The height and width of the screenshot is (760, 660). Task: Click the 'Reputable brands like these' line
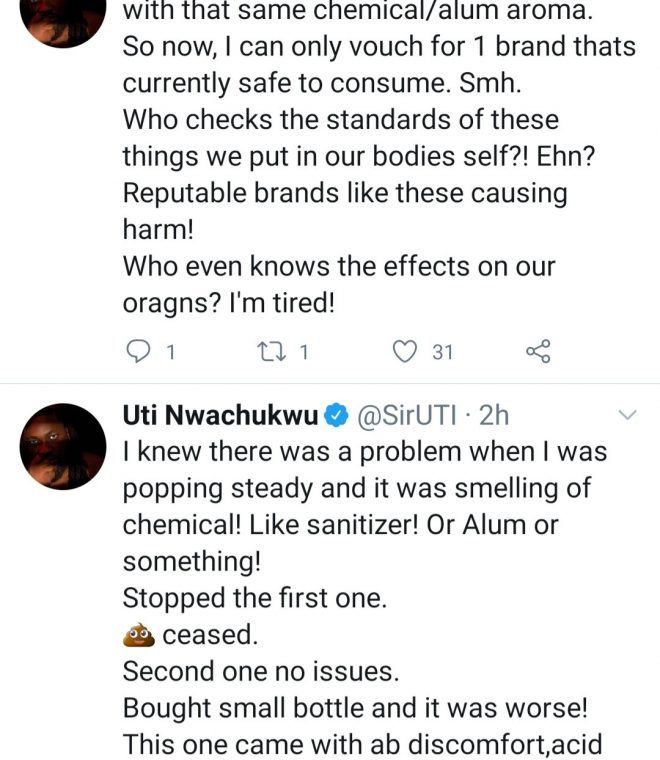coord(345,193)
